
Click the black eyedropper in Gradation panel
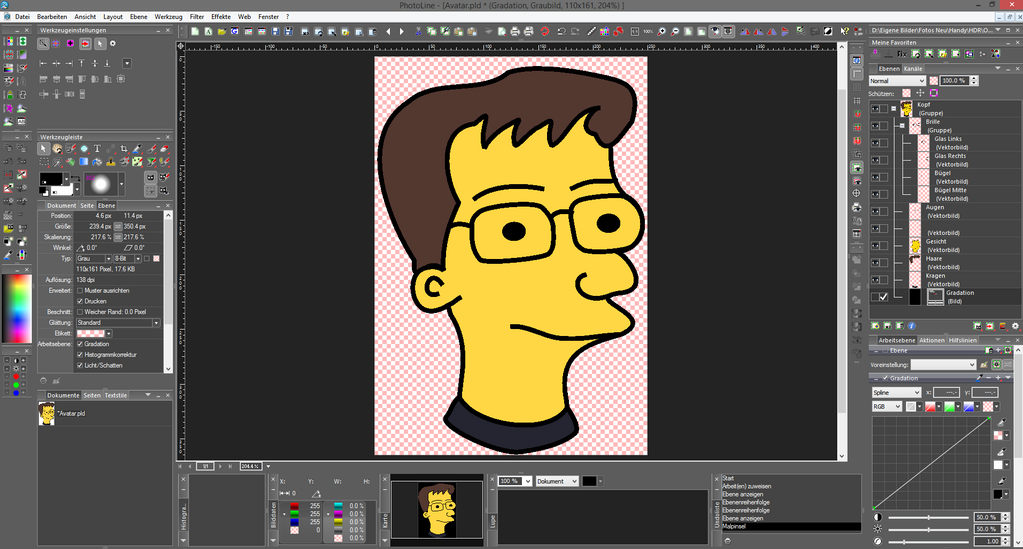click(x=1001, y=482)
